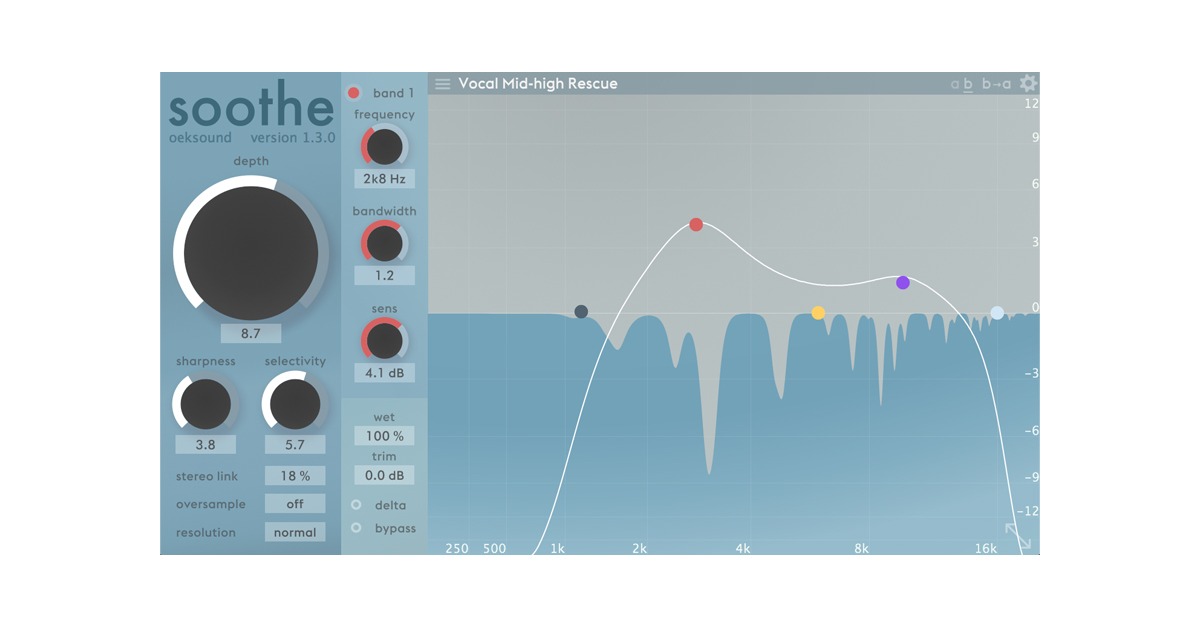Toggle the band 1 red enable dot

click(x=353, y=94)
